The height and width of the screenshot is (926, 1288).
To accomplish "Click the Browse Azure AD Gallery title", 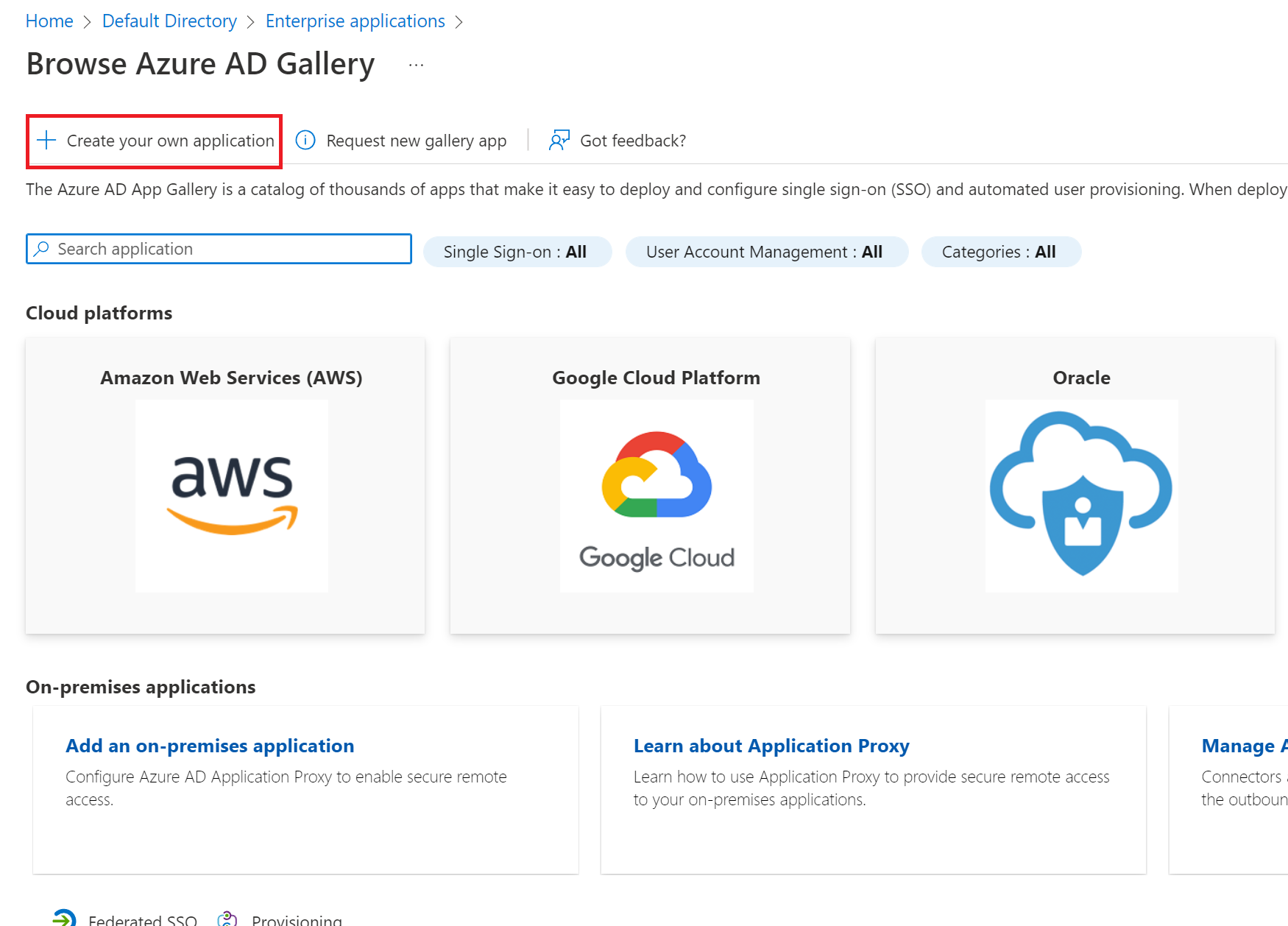I will [200, 64].
